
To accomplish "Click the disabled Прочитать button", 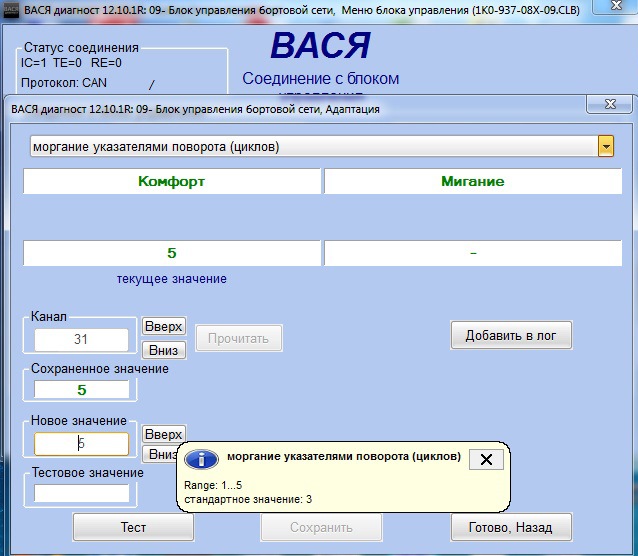I will pos(238,338).
